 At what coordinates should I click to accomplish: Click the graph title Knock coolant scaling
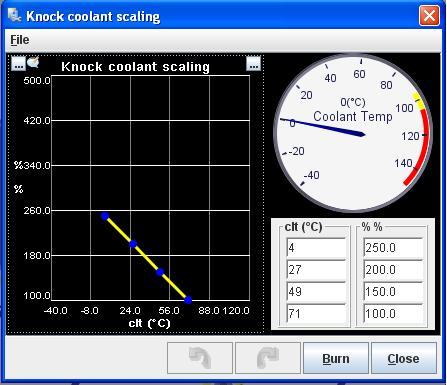coord(135,67)
